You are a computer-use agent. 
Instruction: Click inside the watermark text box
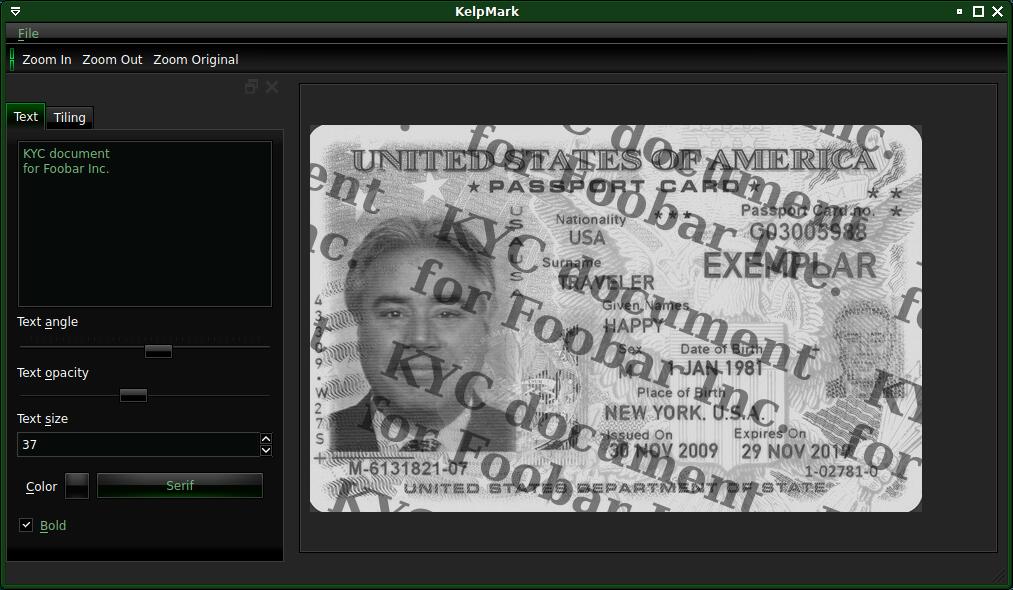coord(145,224)
